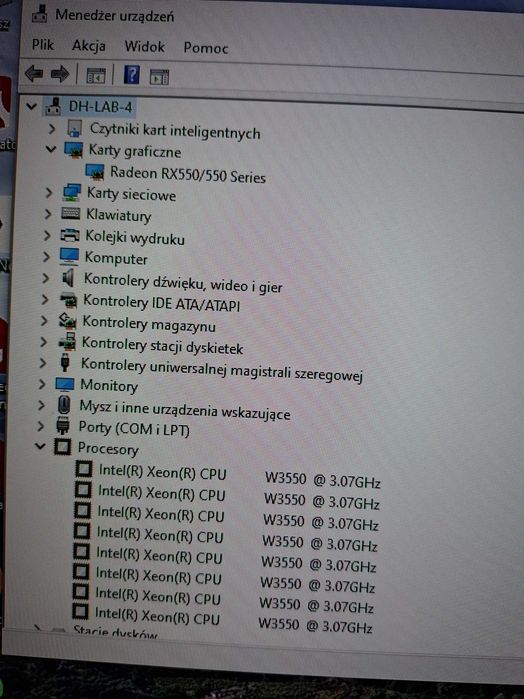Click the Karty sieciowe network icon
Screen dimensions: 524x699
pyautogui.click(x=72, y=193)
